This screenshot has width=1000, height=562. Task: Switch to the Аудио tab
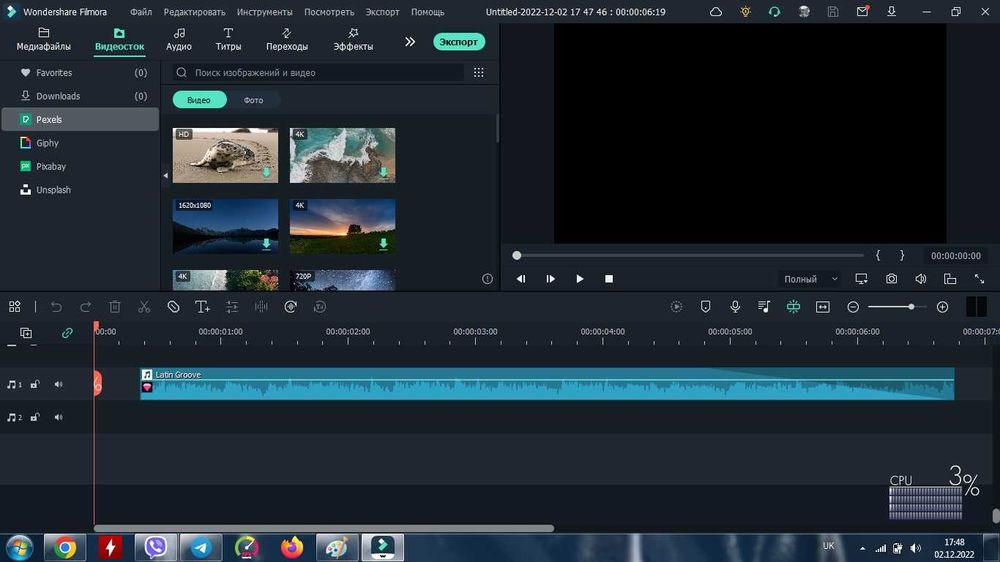point(179,40)
